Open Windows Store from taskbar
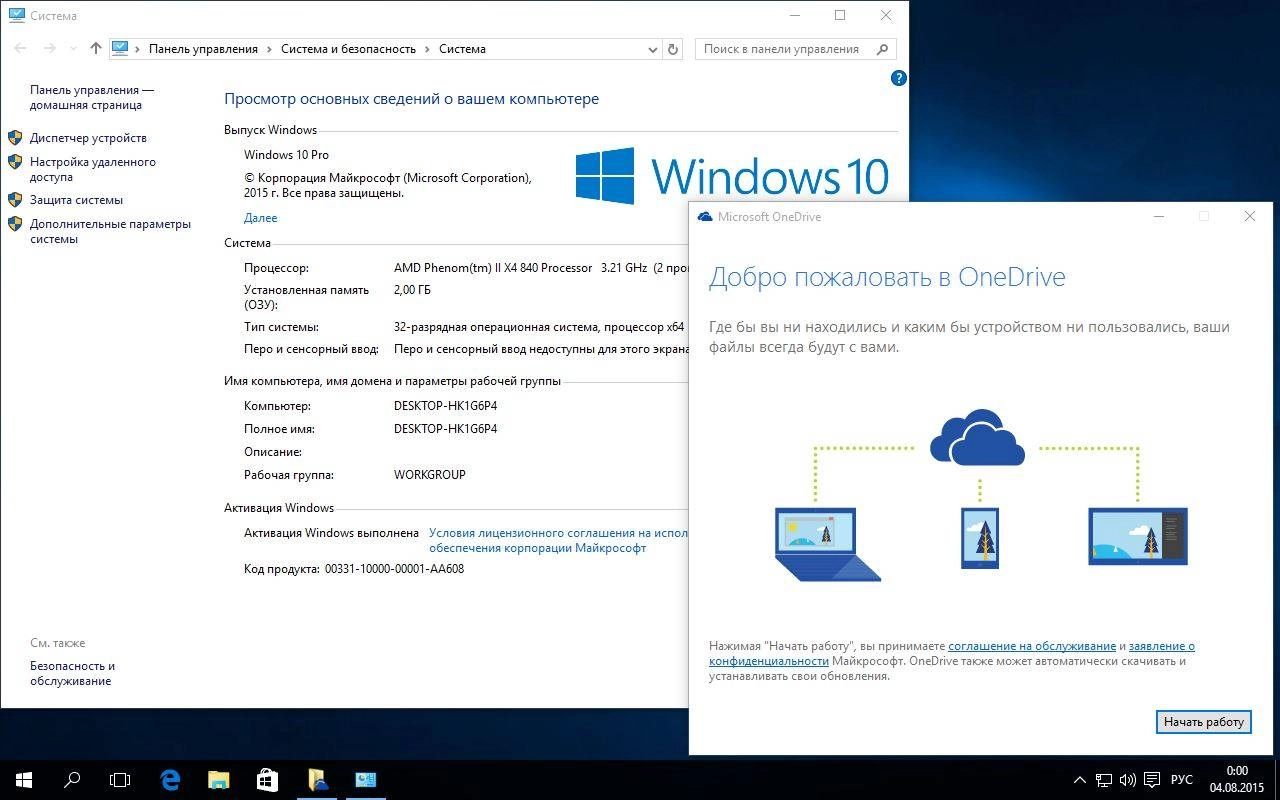1280x800 pixels. pos(267,779)
